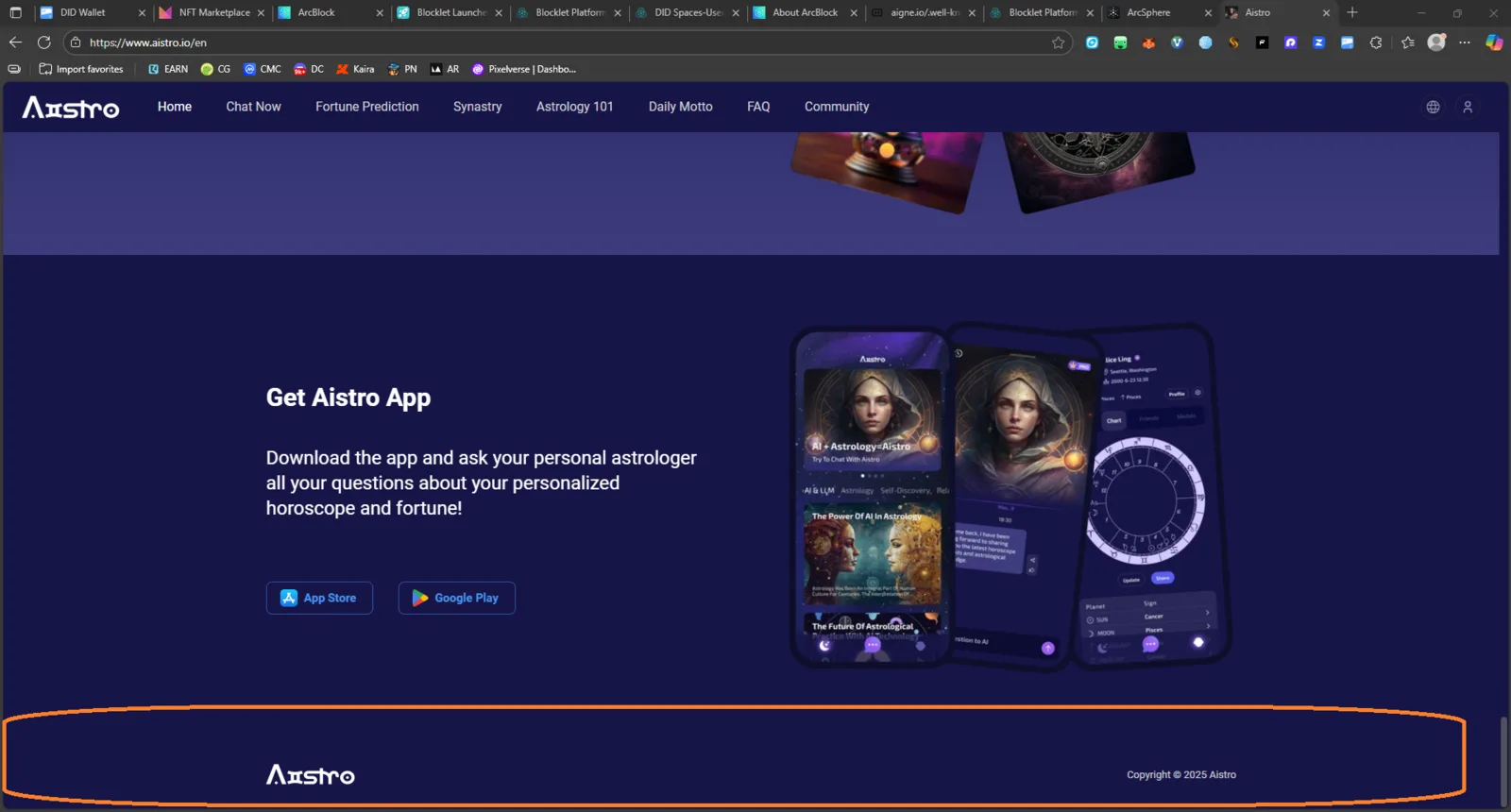This screenshot has height=812, width=1511.
Task: Refresh the Aistro page
Action: (x=43, y=42)
